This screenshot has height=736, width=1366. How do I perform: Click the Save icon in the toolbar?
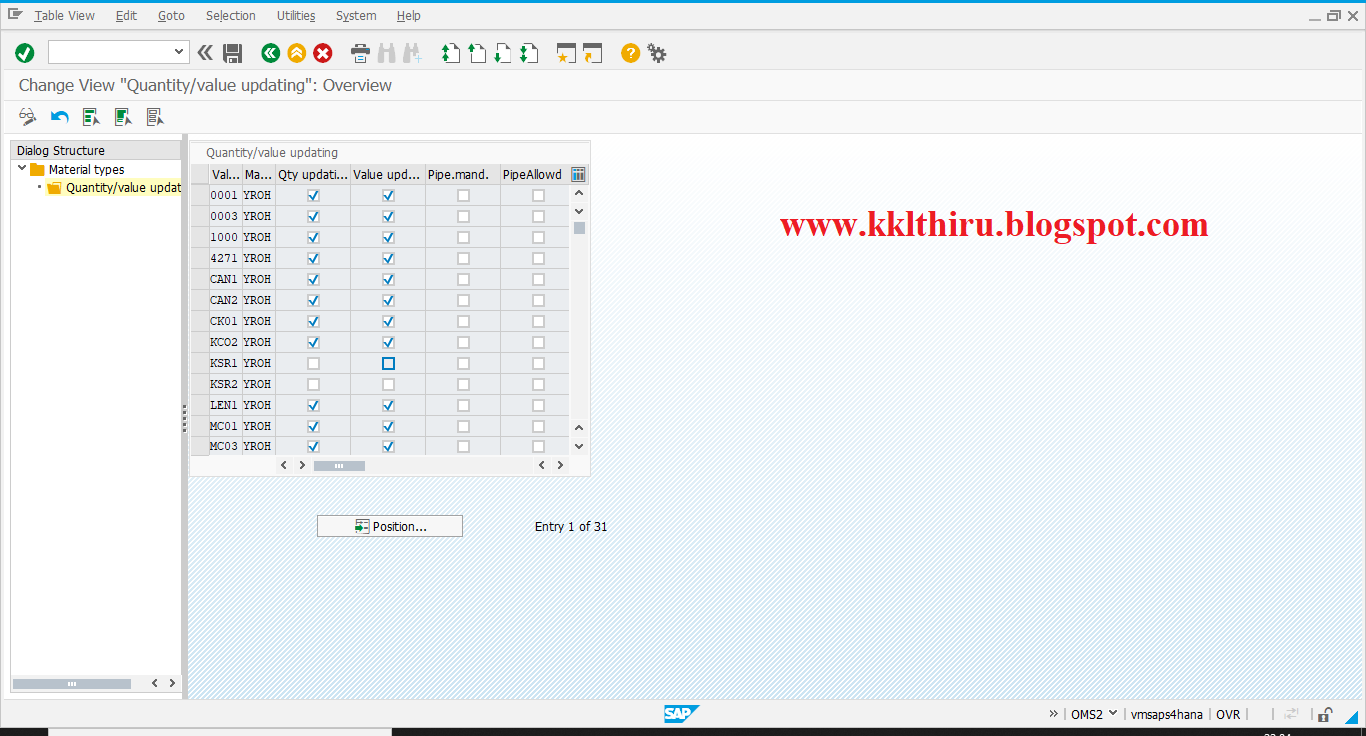pyautogui.click(x=233, y=52)
